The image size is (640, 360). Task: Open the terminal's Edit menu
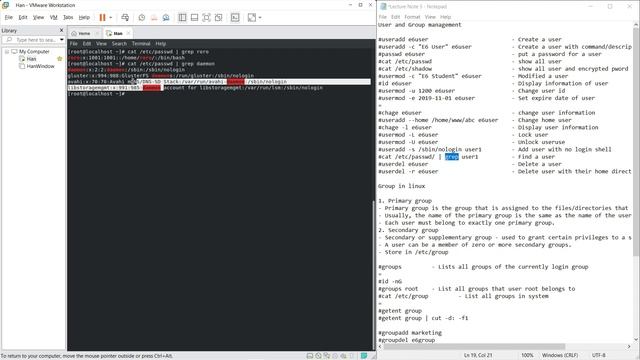coord(87,44)
